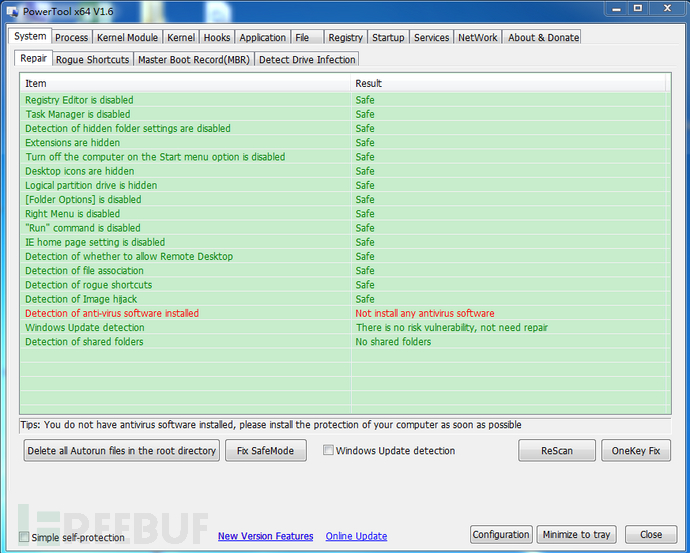Select the Detect Drive Infection sub-tab
The height and width of the screenshot is (553, 690).
[x=307, y=59]
